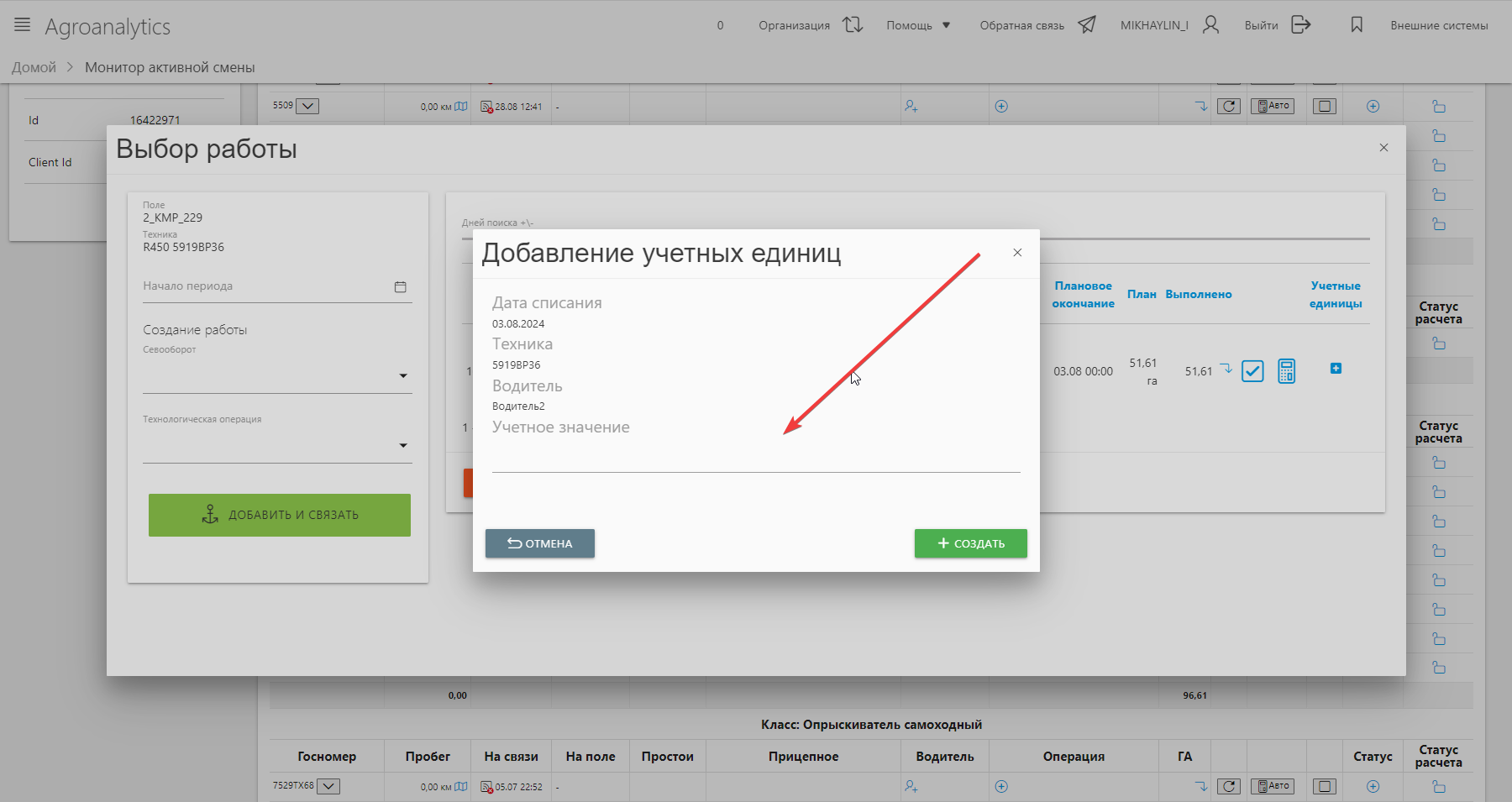Expand the Технологическая операция dropdown

point(403,446)
